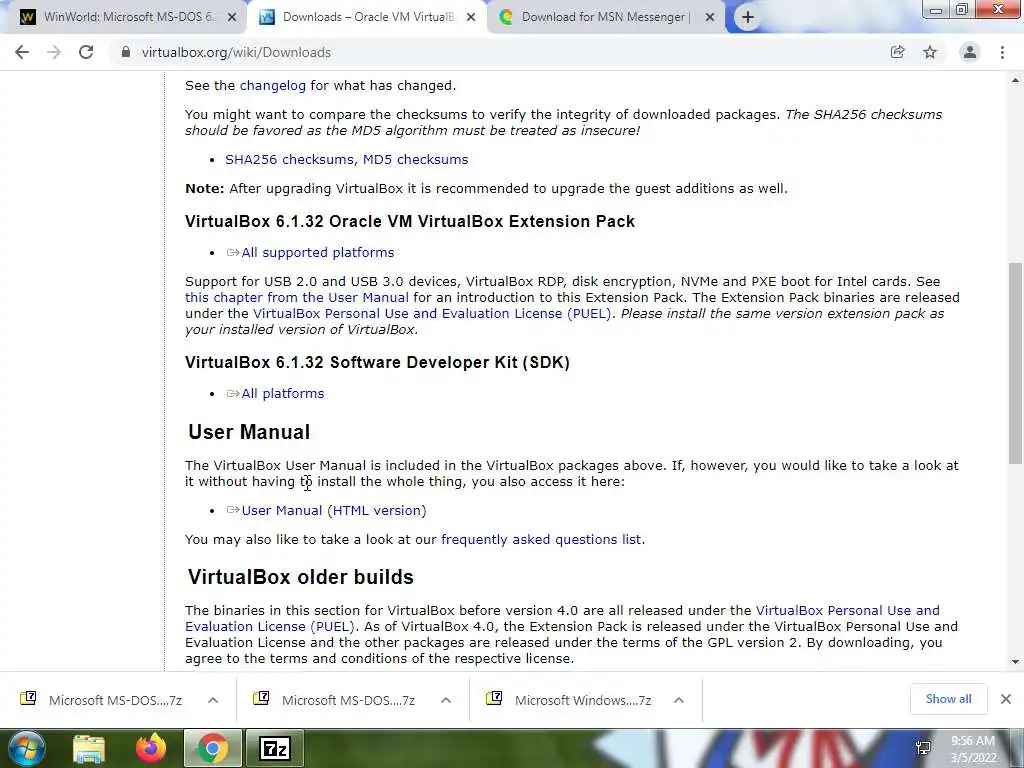Switch to Download for MSN Messenger tab
Viewport: 1024px width, 768px height.
pyautogui.click(x=605, y=18)
